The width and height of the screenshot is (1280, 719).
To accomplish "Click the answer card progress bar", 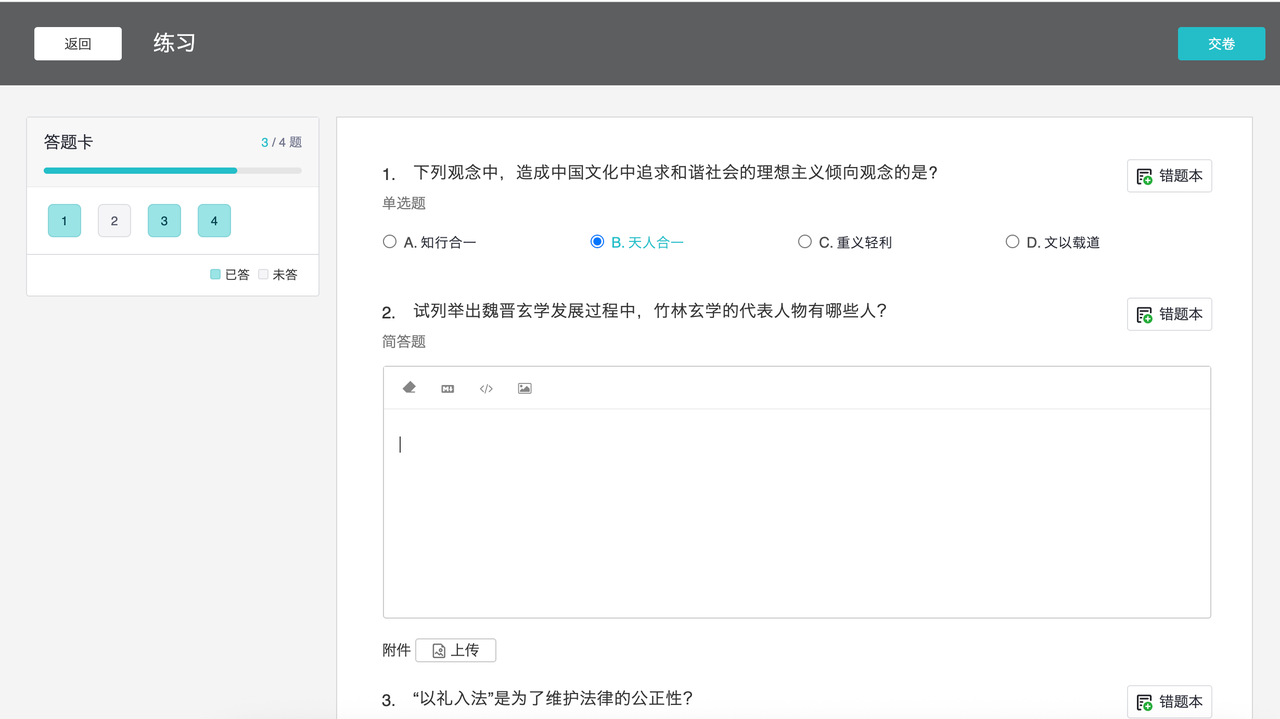I will tap(172, 171).
